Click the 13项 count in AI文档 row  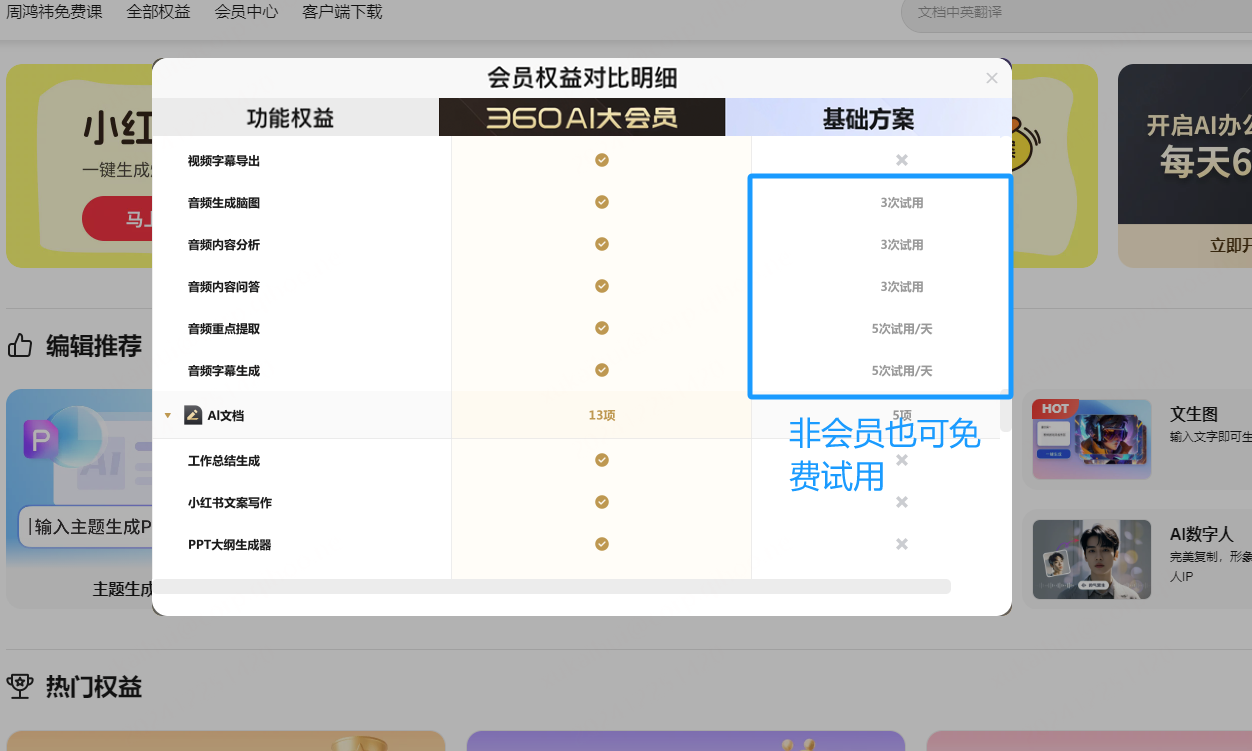[x=602, y=415]
